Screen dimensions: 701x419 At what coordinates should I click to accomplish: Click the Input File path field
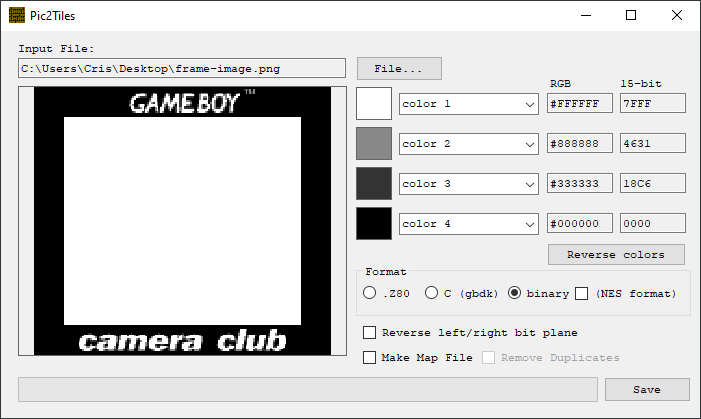pos(182,68)
